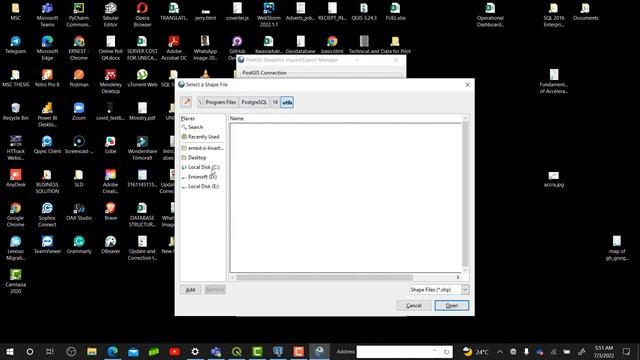Screen dimensions: 640x360
Task: Close the Select a Shape File dialog
Action: tap(467, 84)
